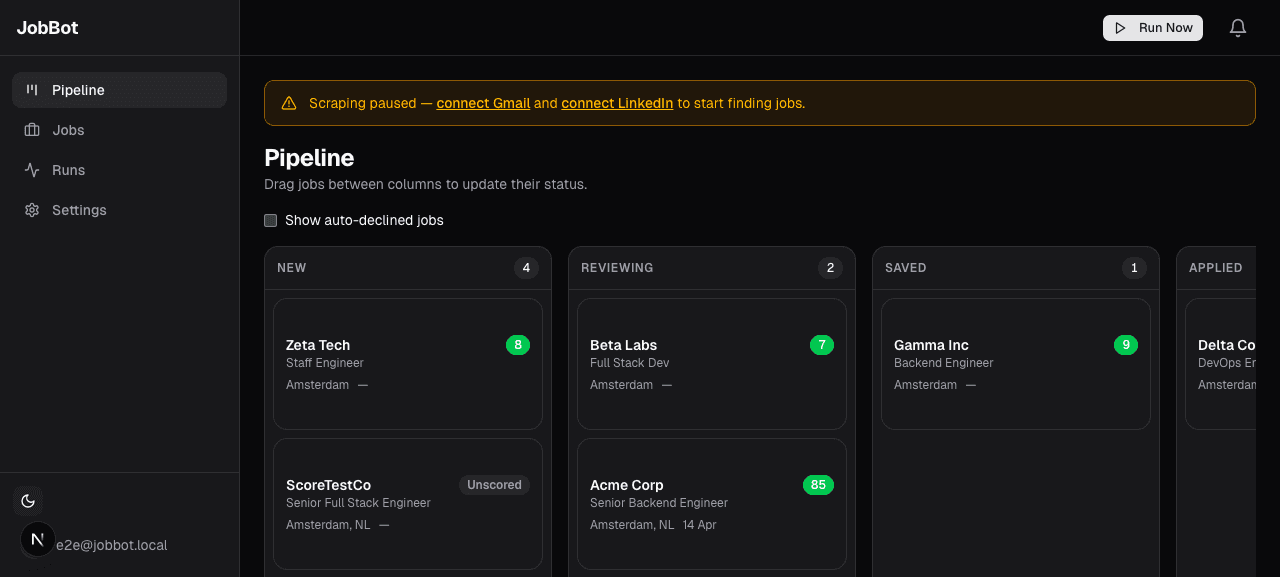The width and height of the screenshot is (1280, 577).
Task: Click the Pipeline kanban icon in sidebar
Action: [x=32, y=90]
